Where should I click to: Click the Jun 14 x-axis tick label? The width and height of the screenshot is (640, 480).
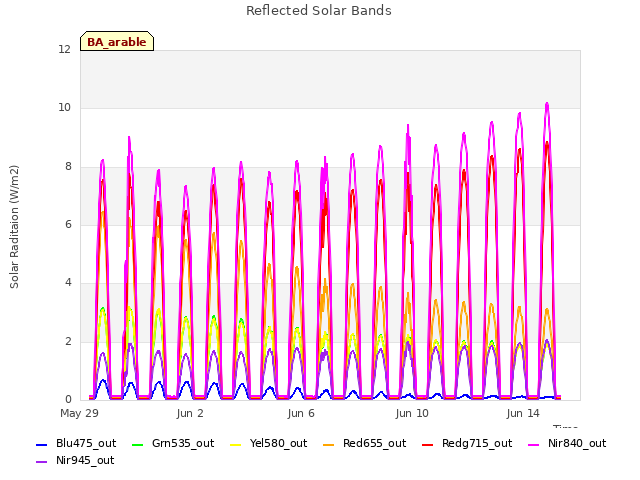[x=523, y=413]
